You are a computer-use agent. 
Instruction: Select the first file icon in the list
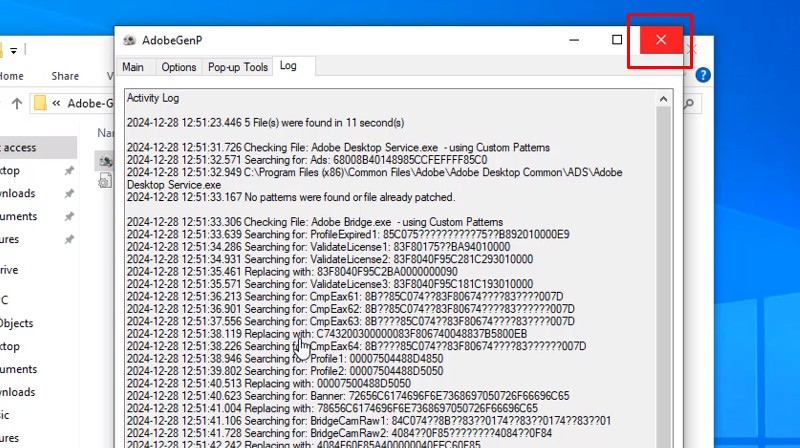coord(104,160)
